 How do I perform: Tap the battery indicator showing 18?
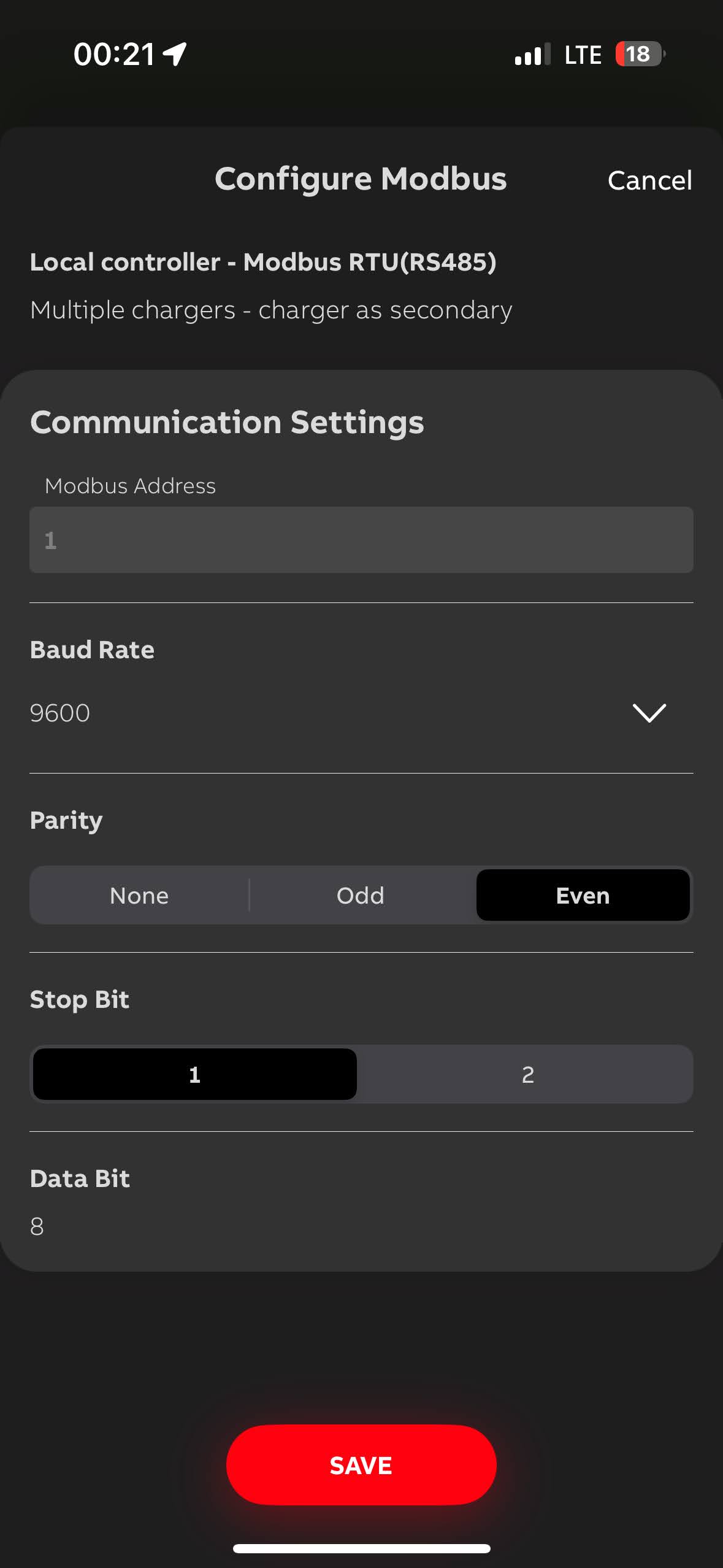(x=639, y=54)
